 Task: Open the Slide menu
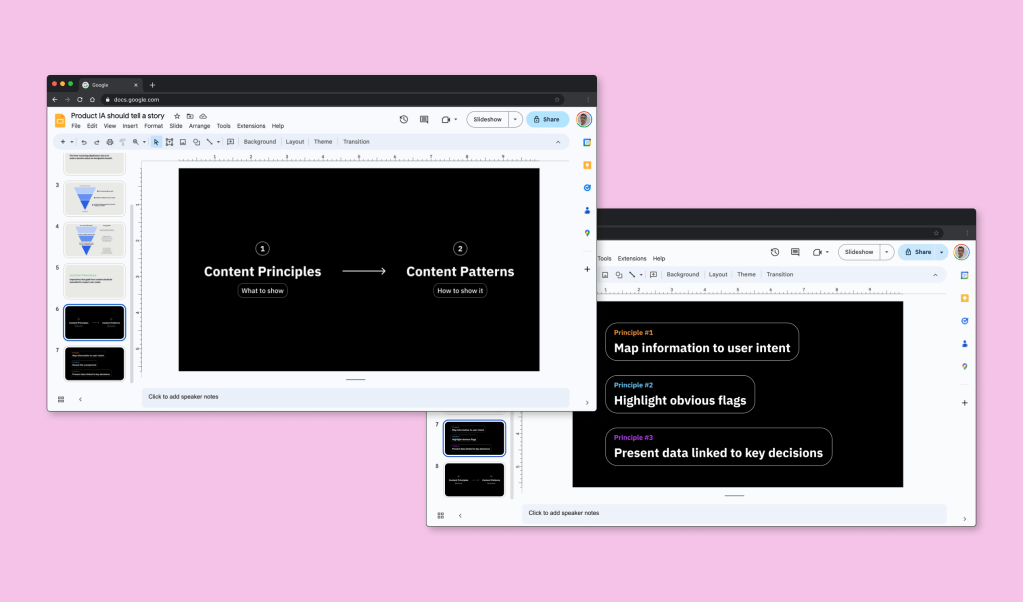175,126
